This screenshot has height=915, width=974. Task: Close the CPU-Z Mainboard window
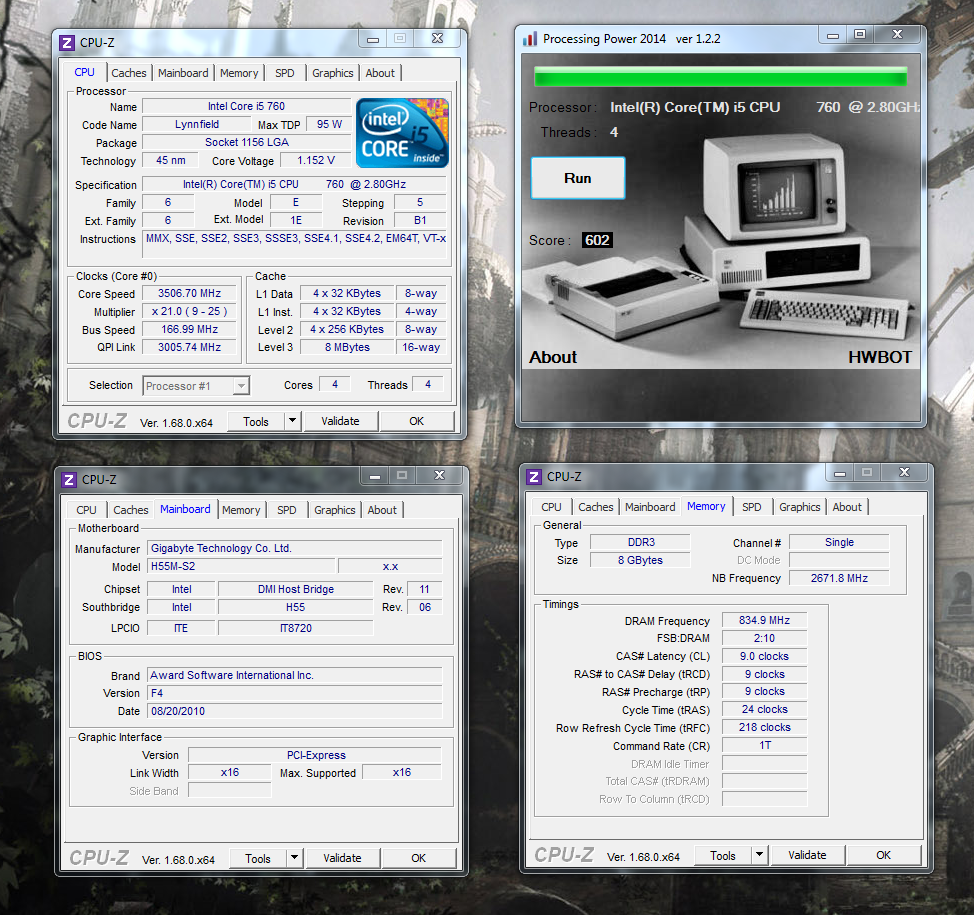point(439,476)
